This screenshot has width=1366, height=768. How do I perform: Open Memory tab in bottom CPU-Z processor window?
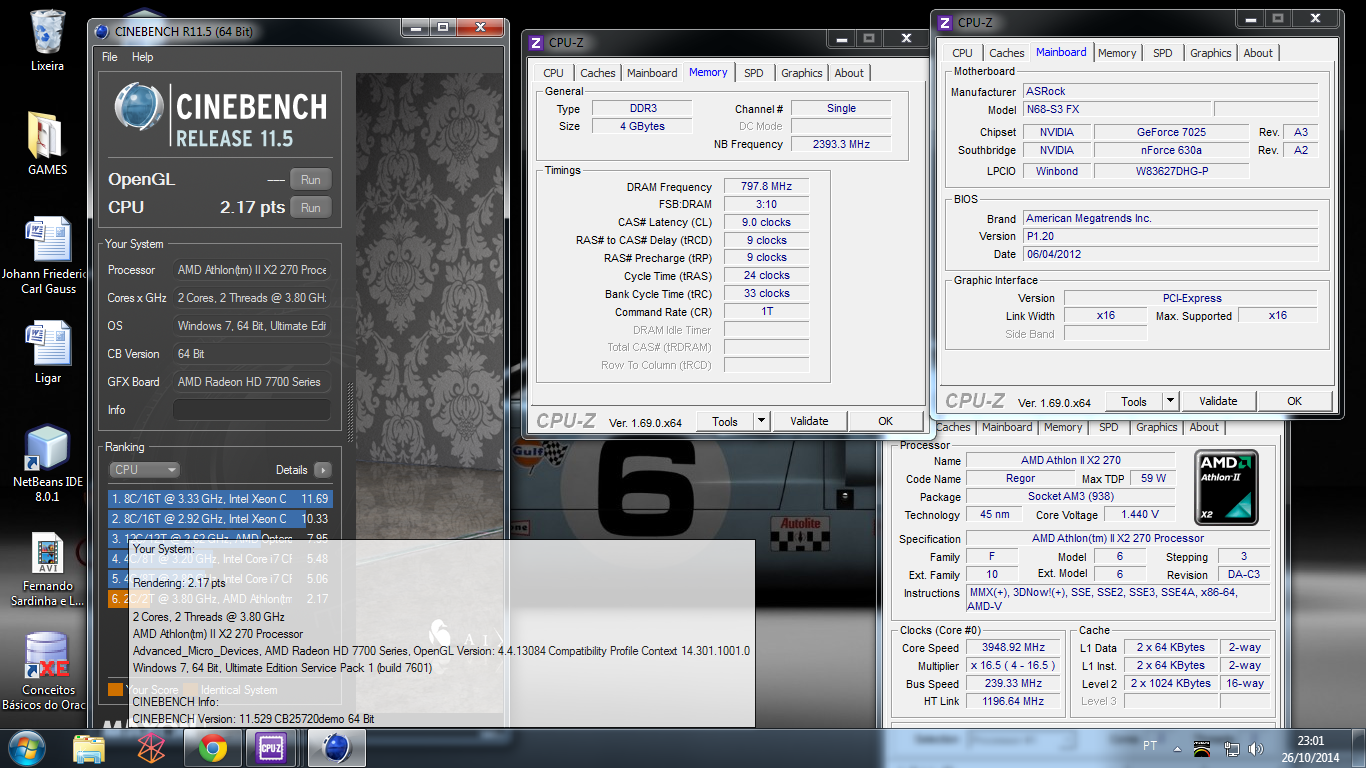(x=1063, y=427)
